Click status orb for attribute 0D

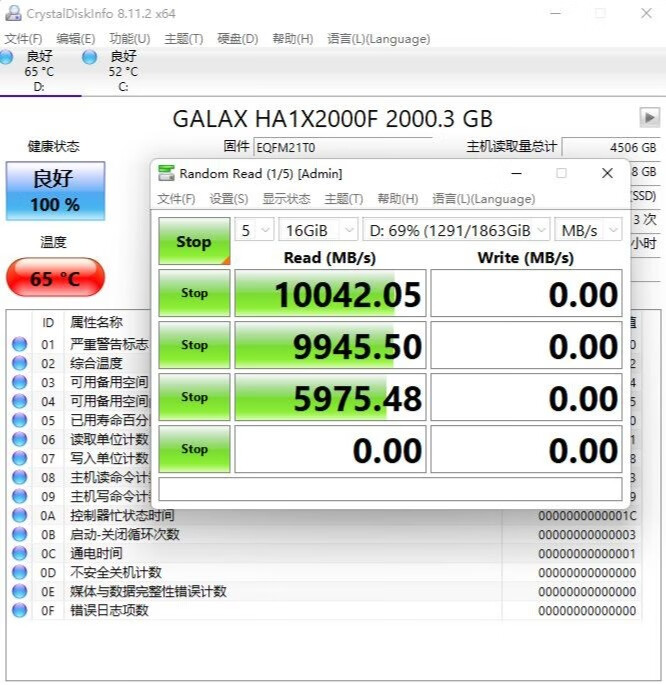[x=19, y=572]
